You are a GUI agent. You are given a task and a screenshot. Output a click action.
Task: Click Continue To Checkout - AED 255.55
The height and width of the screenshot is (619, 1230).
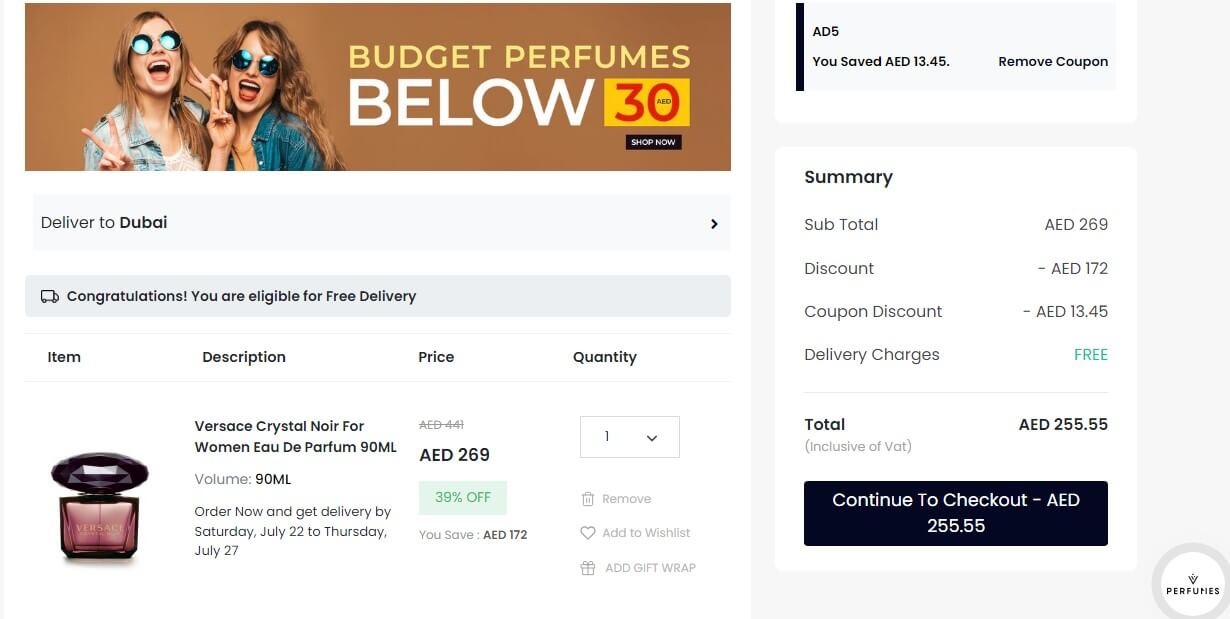coord(955,513)
